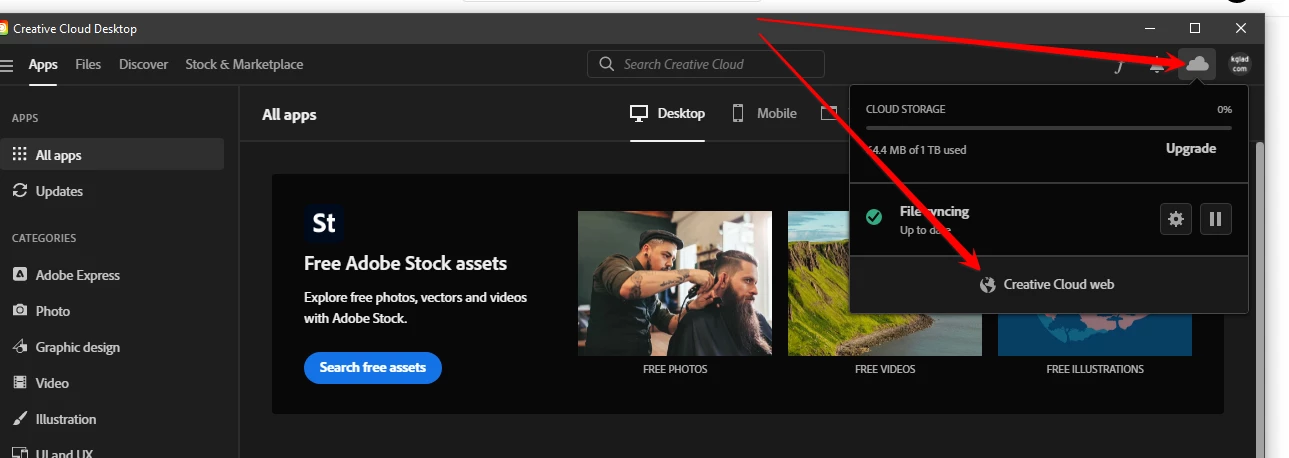This screenshot has width=1289, height=458.
Task: Toggle the cloud activity icon
Action: [1197, 64]
